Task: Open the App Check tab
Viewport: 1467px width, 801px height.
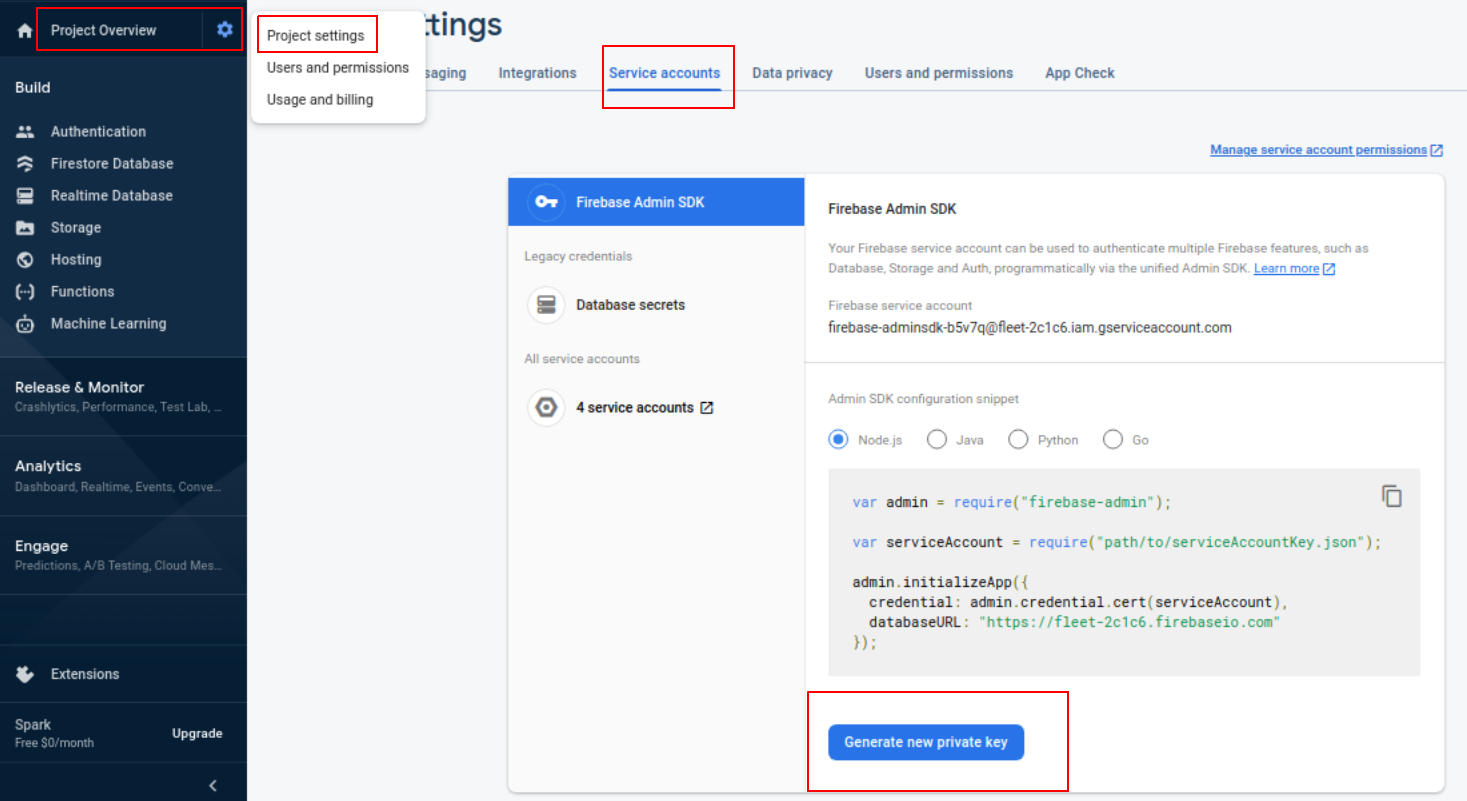Action: pyautogui.click(x=1080, y=73)
